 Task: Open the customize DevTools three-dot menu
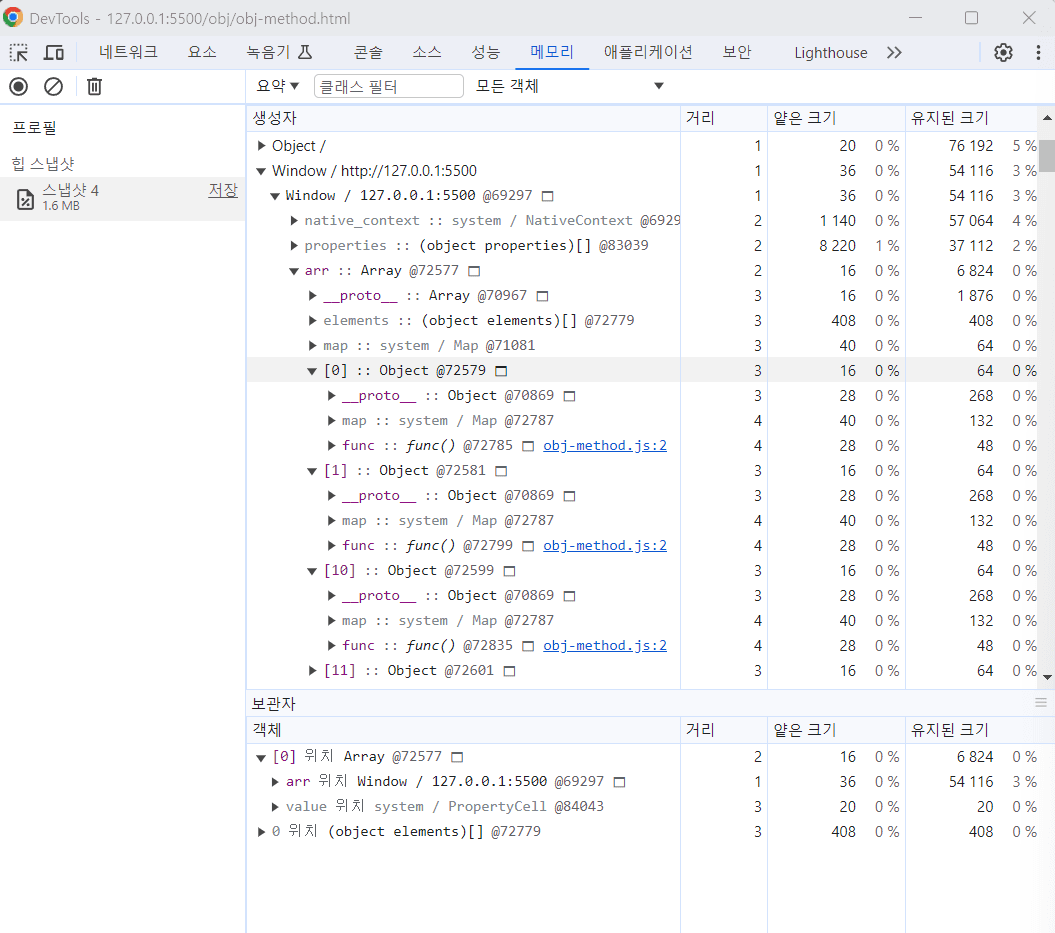tap(1038, 52)
